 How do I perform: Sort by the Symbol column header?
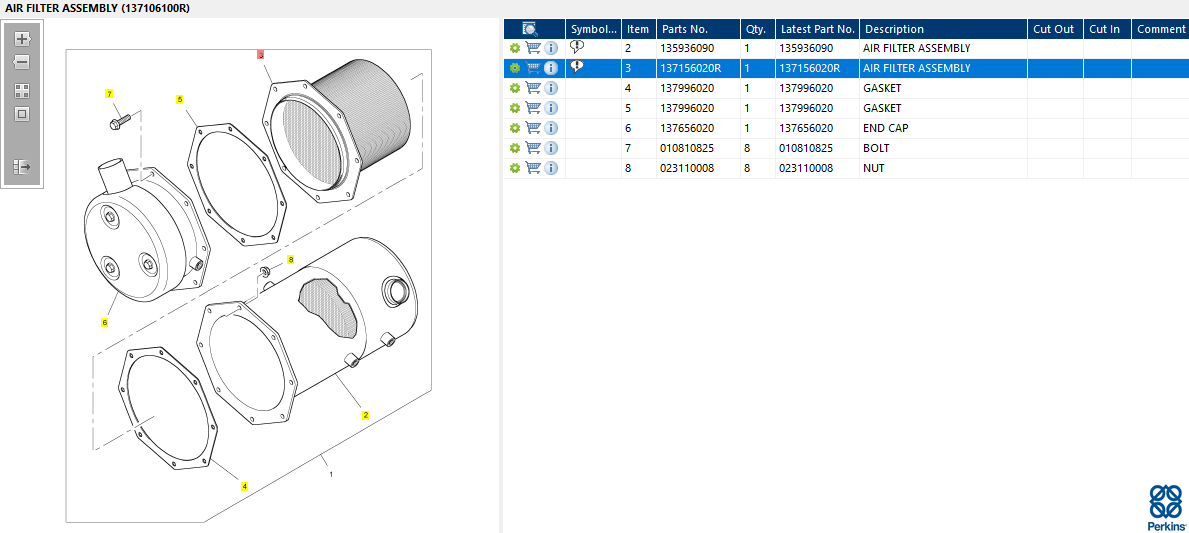[594, 29]
